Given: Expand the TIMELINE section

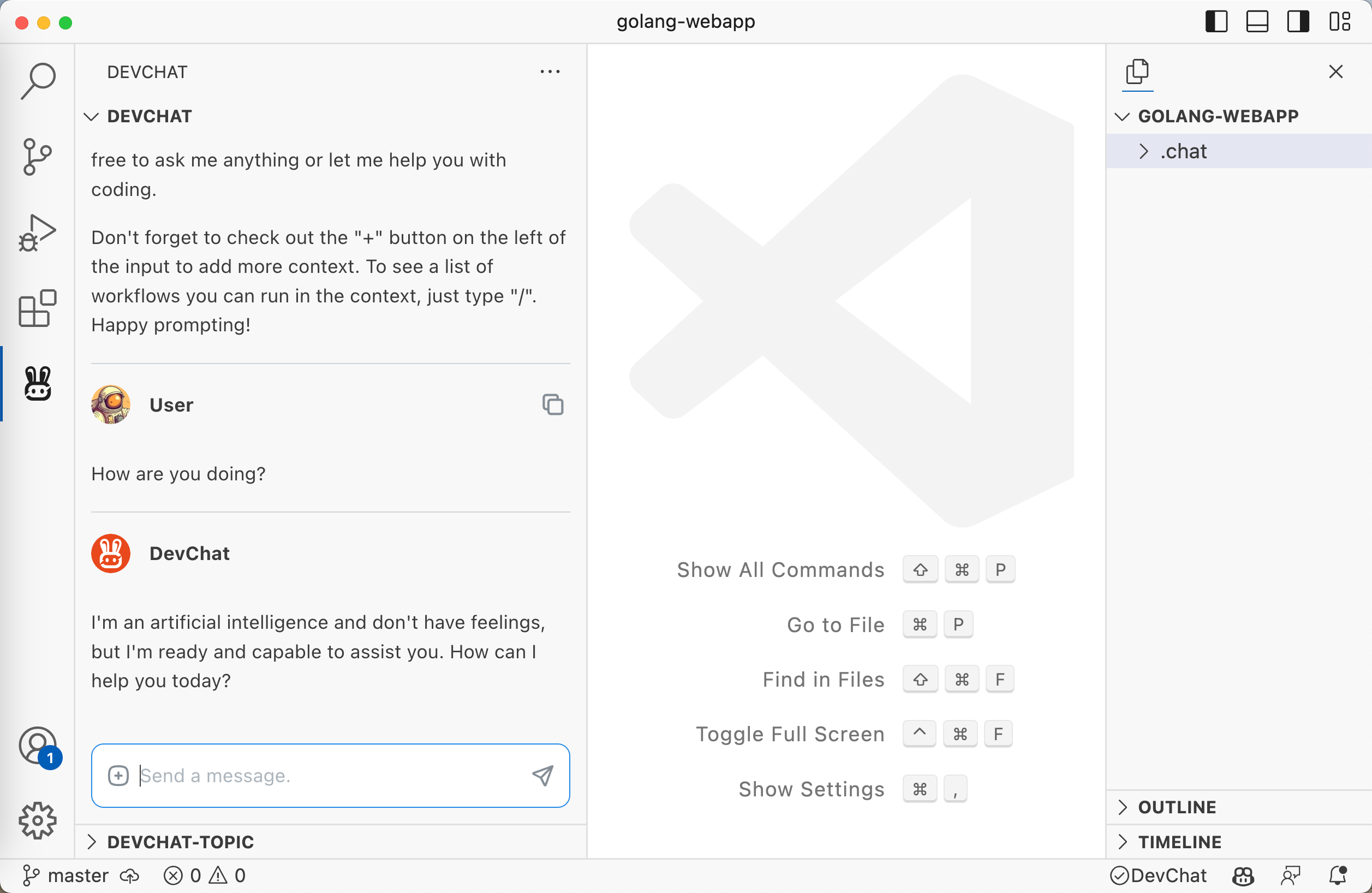Looking at the screenshot, I should coord(1179,842).
